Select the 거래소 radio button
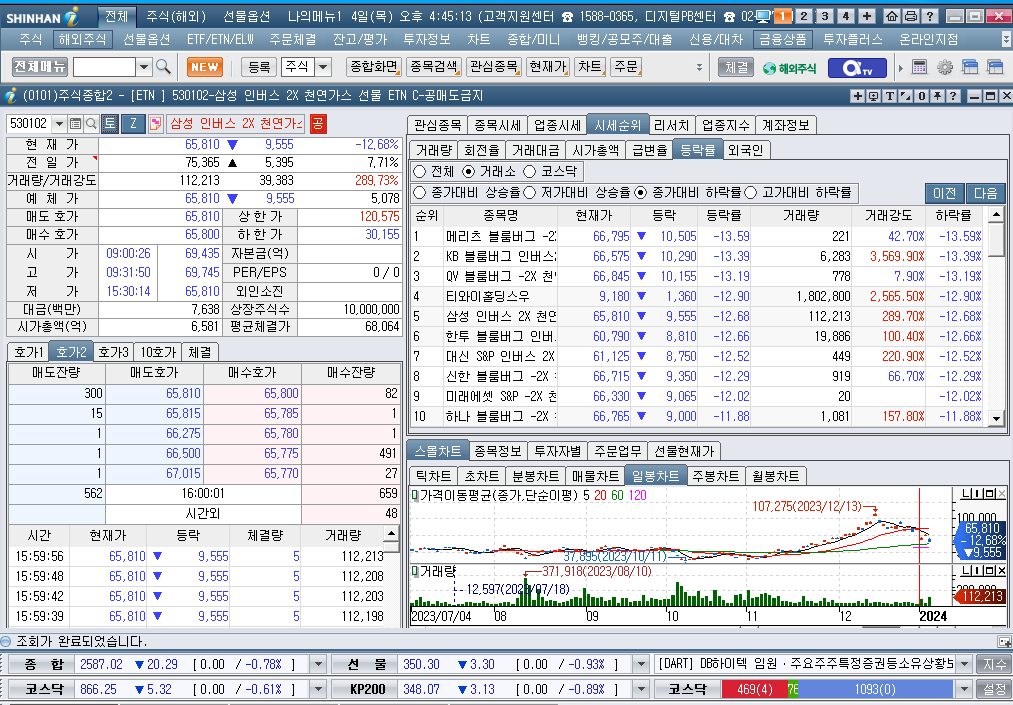 click(469, 171)
